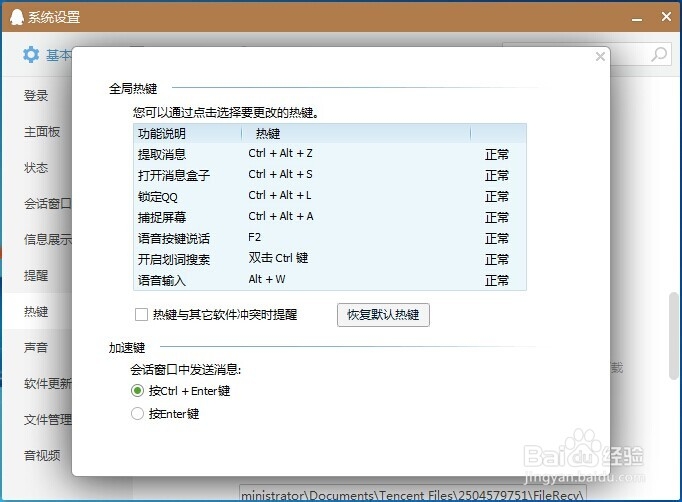Click the gear icon beside 基本
The image size is (682, 502).
[x=31, y=55]
